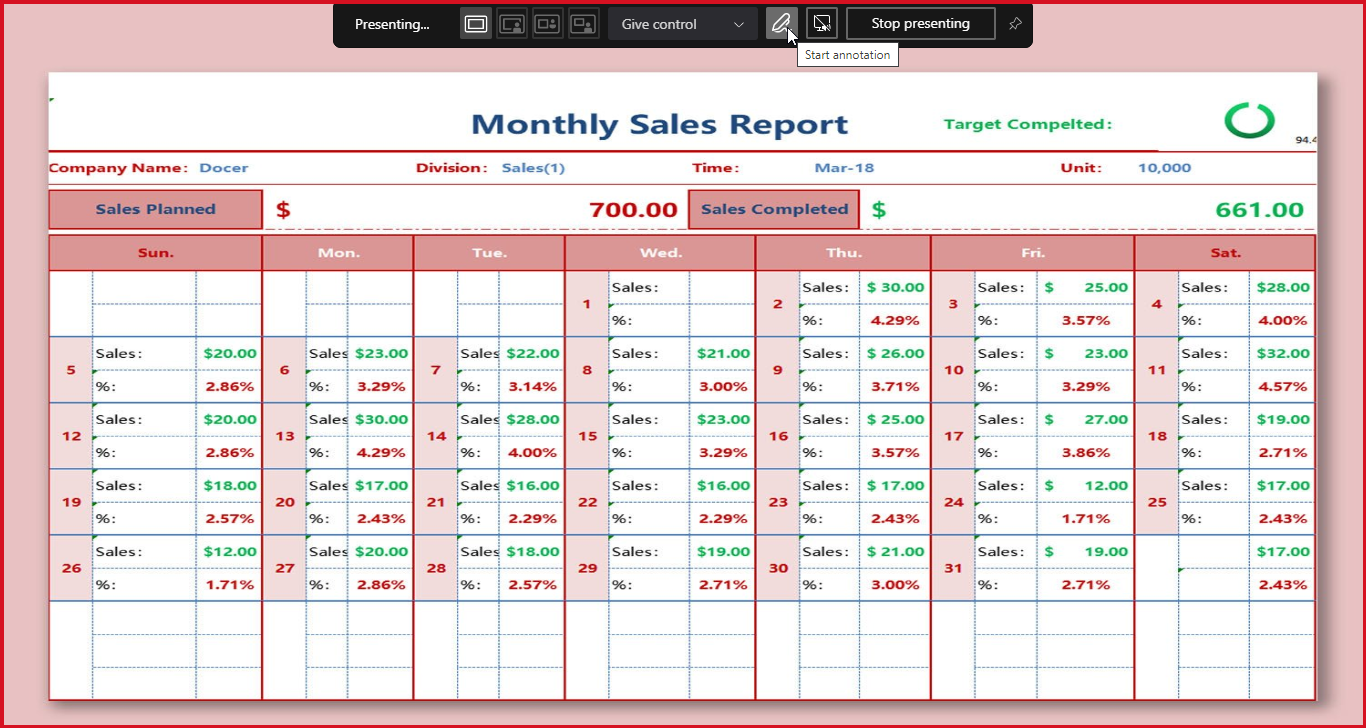This screenshot has width=1366, height=728.
Task: Switch to Standout presenter mode
Action: click(512, 24)
